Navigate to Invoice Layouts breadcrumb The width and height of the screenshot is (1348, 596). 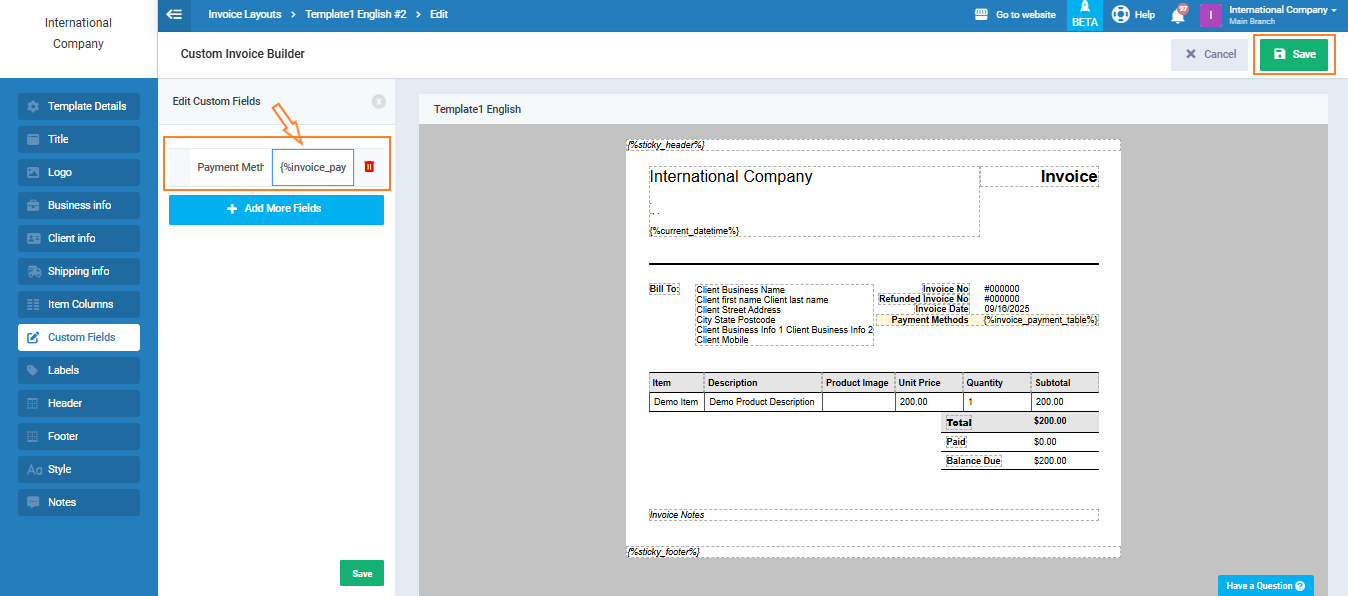coord(245,15)
